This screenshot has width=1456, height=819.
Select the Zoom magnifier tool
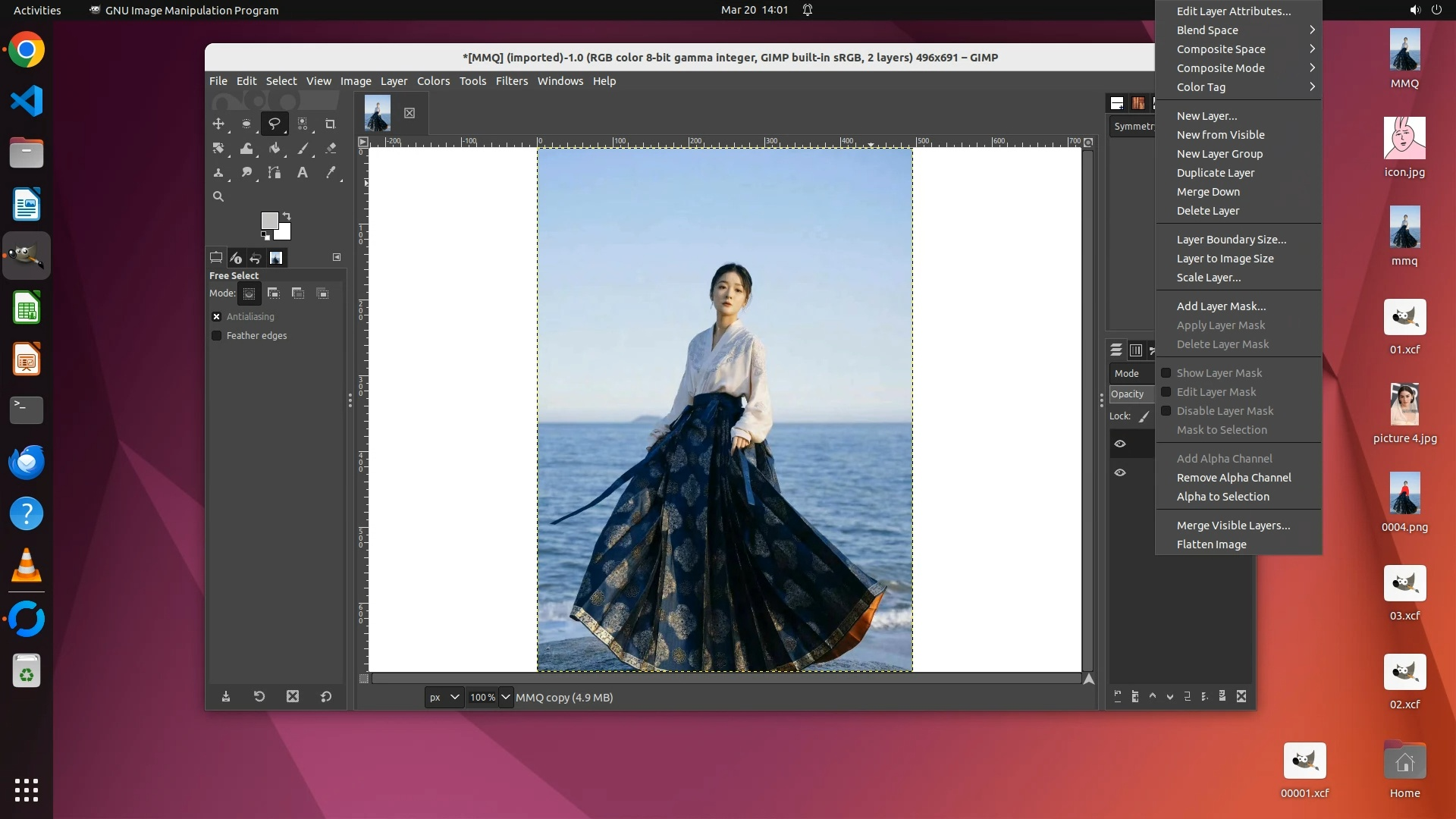218,196
